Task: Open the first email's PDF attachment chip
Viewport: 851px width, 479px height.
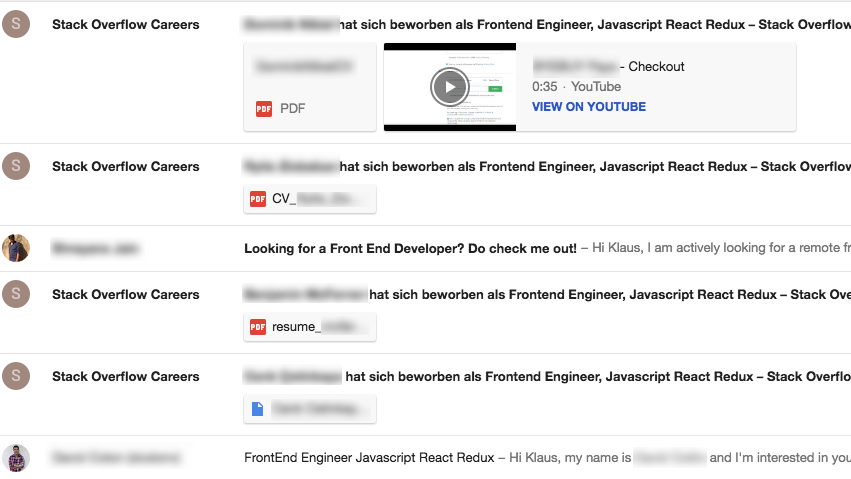Action: tap(310, 87)
